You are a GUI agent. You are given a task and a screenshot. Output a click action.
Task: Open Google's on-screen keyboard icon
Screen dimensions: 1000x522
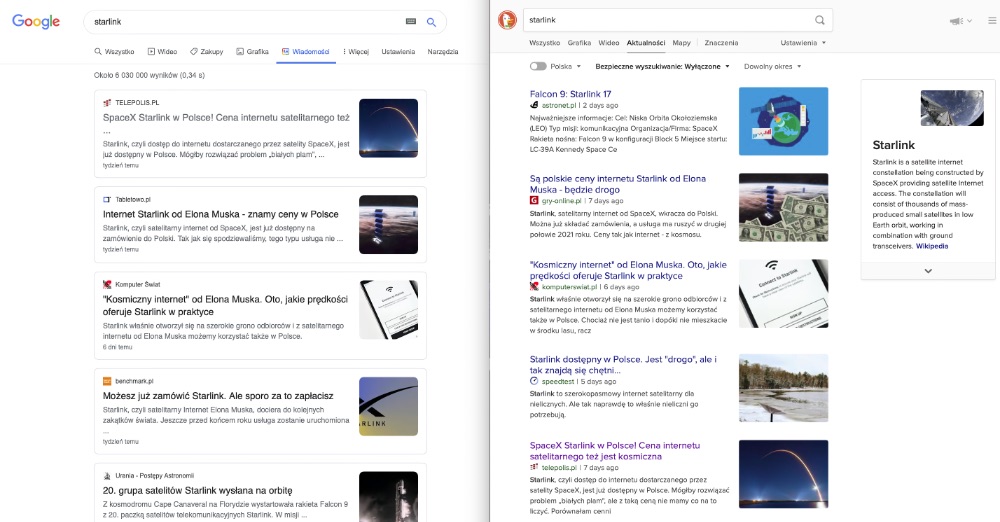(x=410, y=21)
